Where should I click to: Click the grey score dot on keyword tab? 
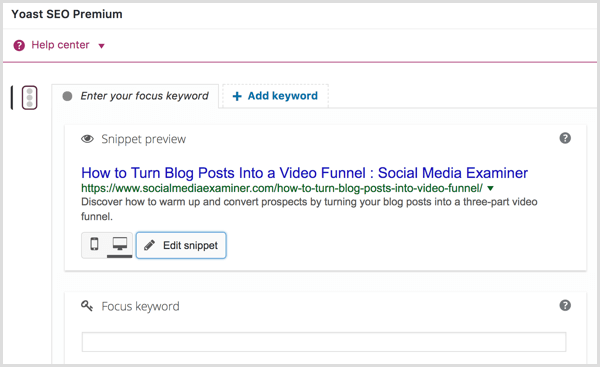point(67,96)
